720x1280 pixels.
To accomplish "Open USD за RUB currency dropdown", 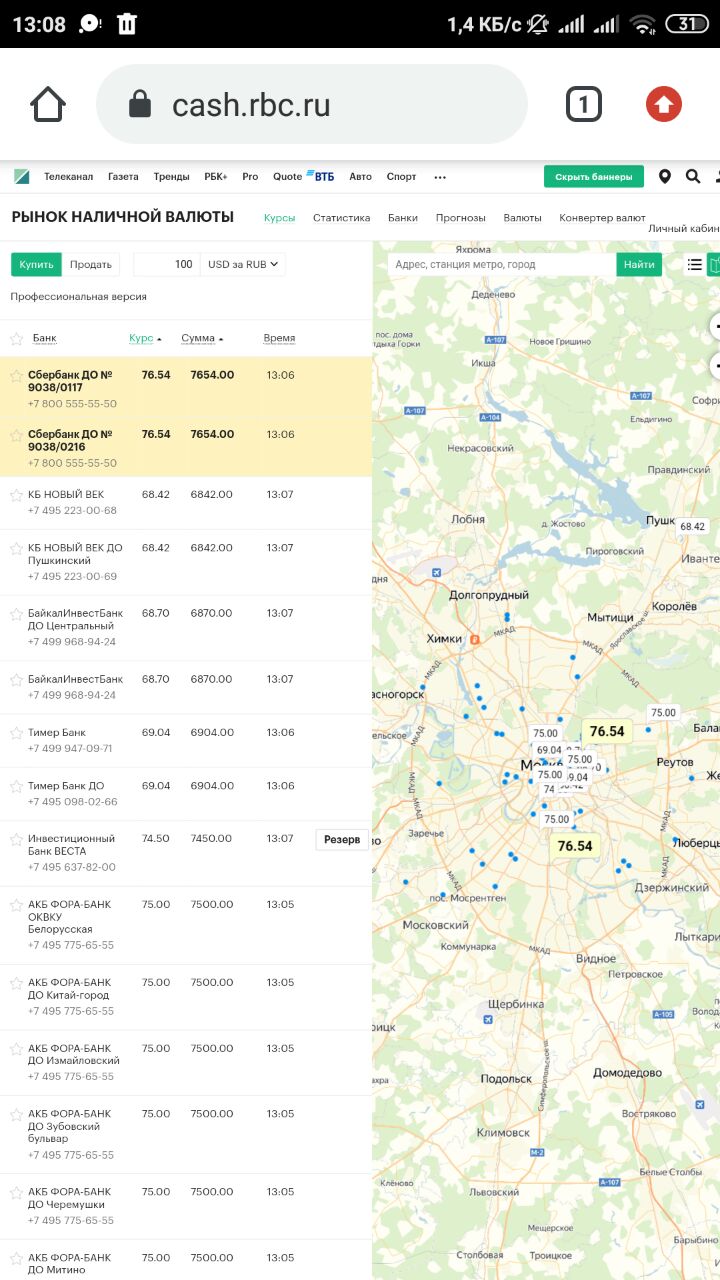I will 243,264.
